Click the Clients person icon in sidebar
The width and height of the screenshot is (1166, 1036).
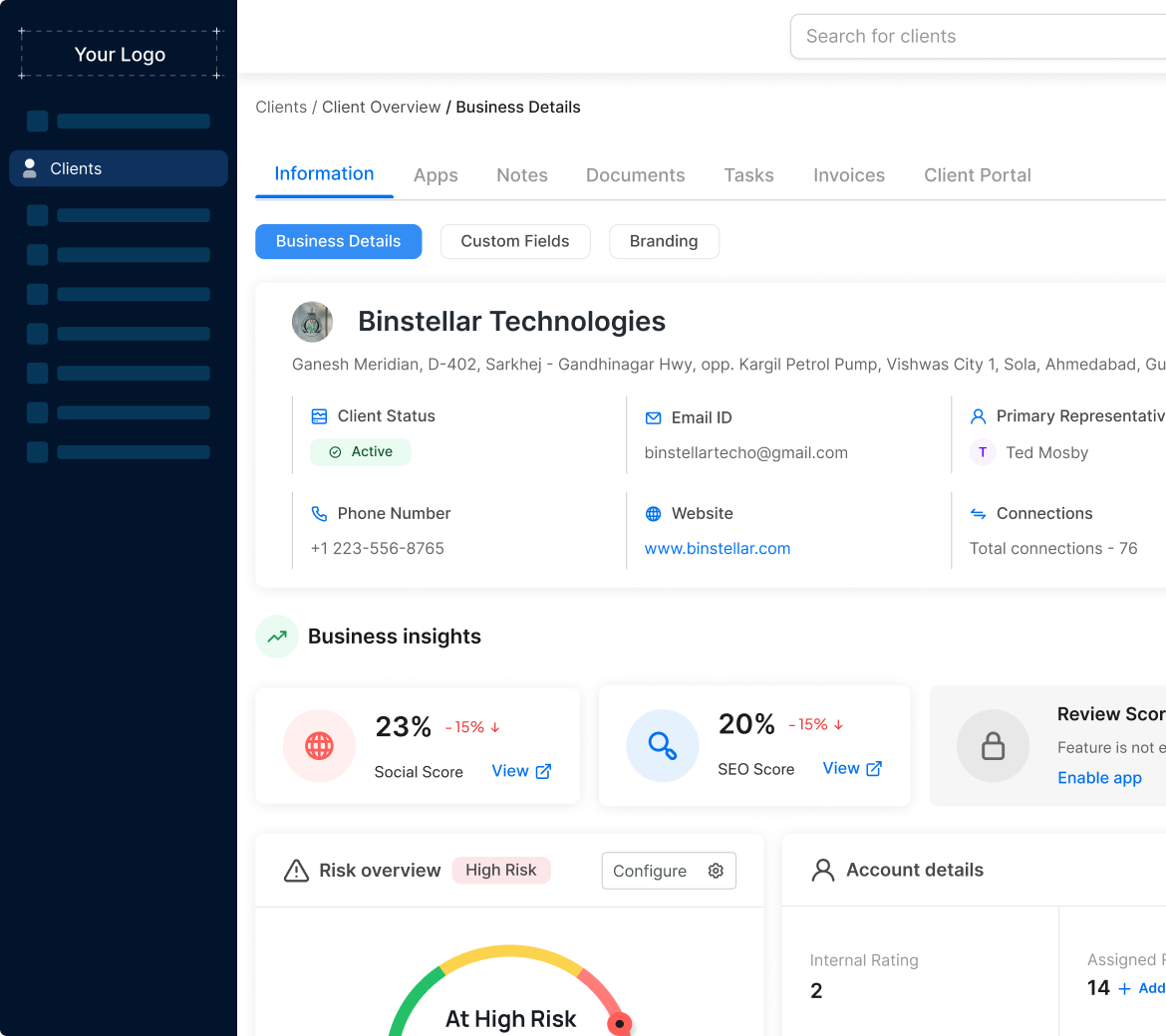click(x=30, y=168)
